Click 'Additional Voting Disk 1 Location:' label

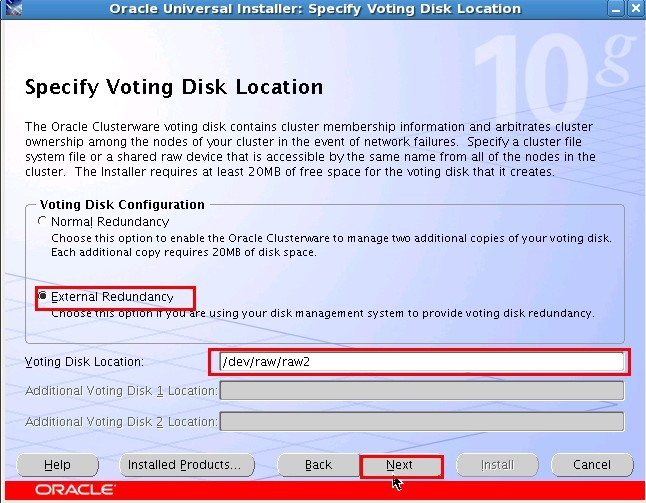tap(121, 391)
